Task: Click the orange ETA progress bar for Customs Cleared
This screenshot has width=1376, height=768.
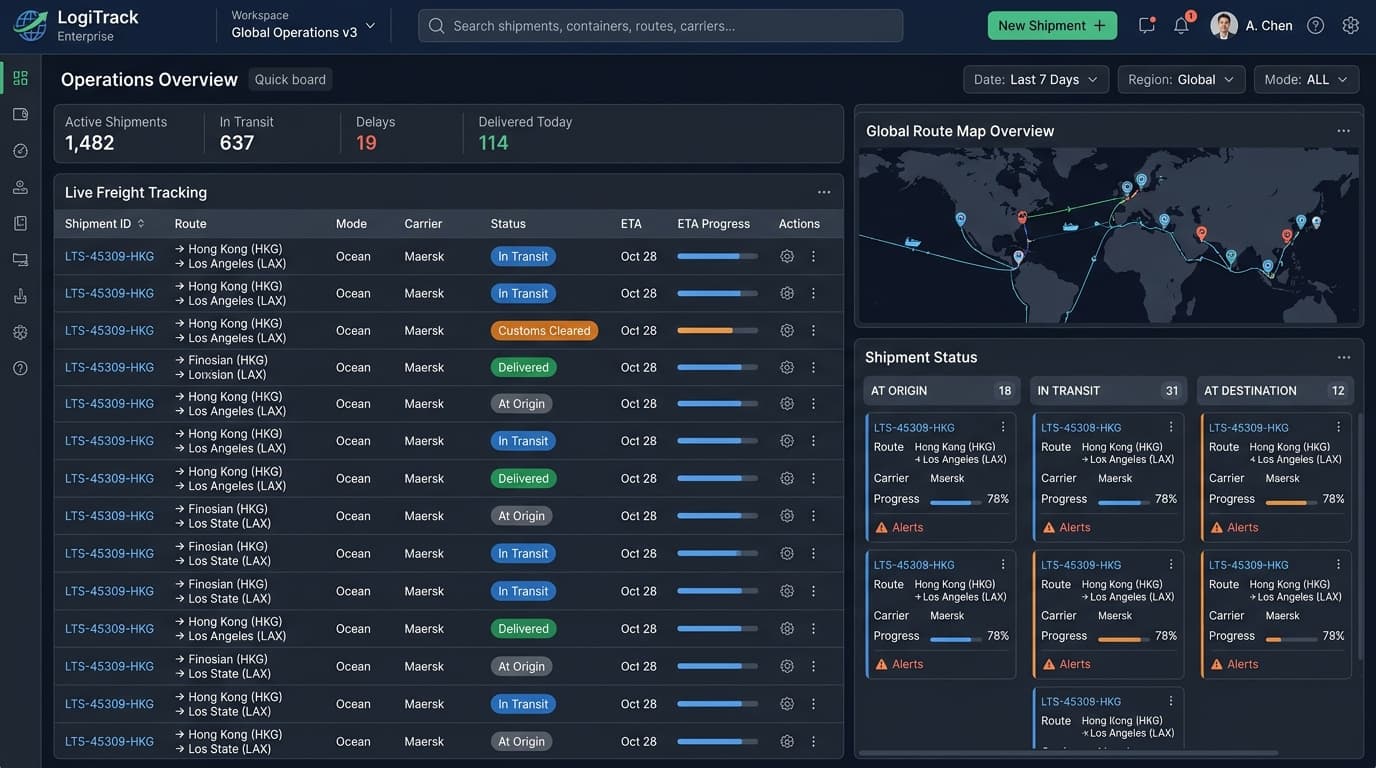Action: [x=717, y=330]
